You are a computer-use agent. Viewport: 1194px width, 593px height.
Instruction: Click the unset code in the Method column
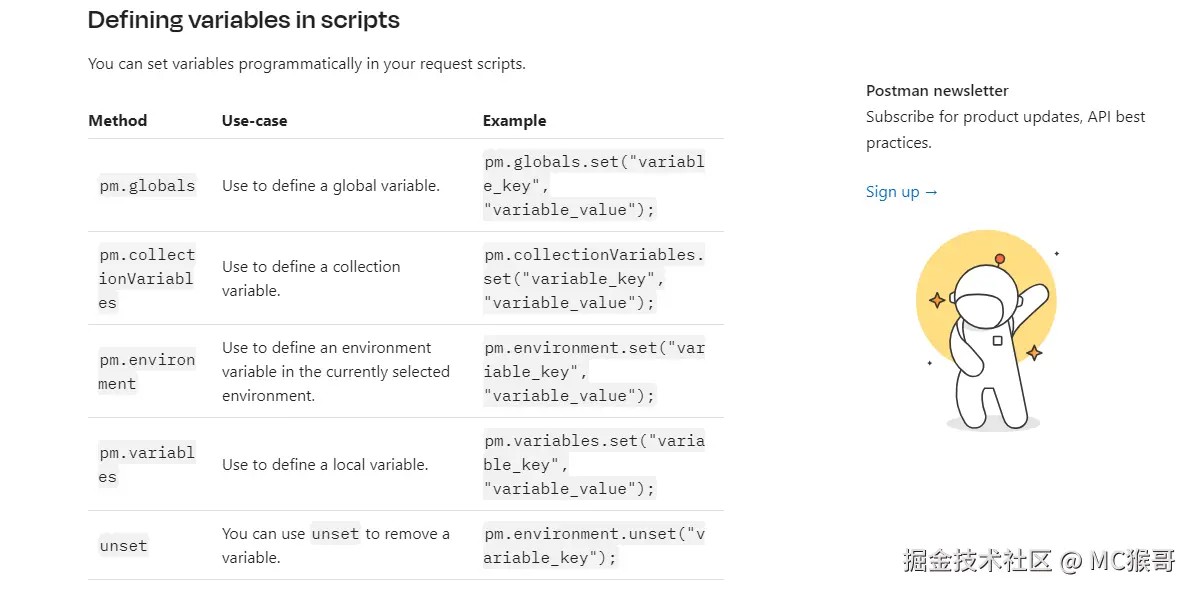tap(123, 546)
